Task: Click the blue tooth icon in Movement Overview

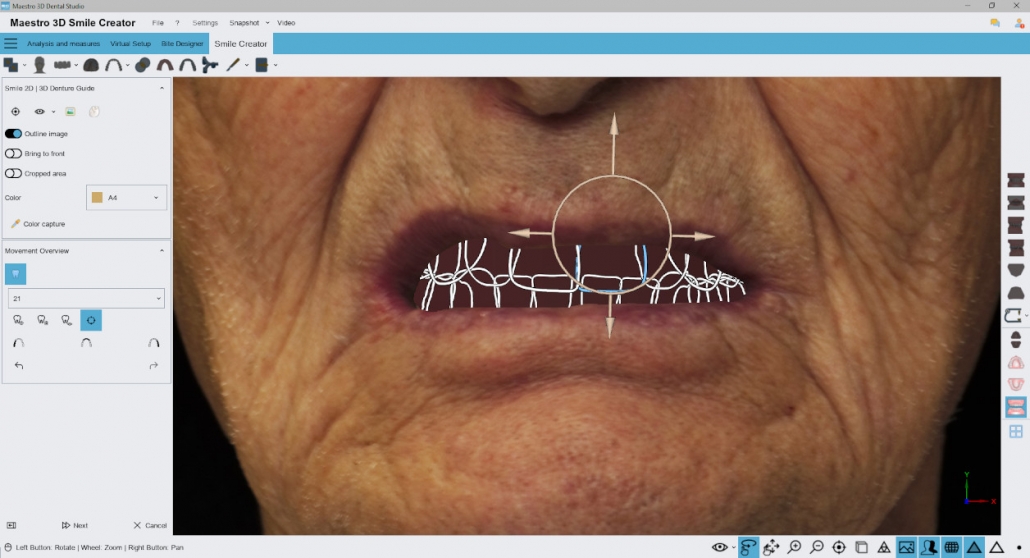Action: pos(16,273)
